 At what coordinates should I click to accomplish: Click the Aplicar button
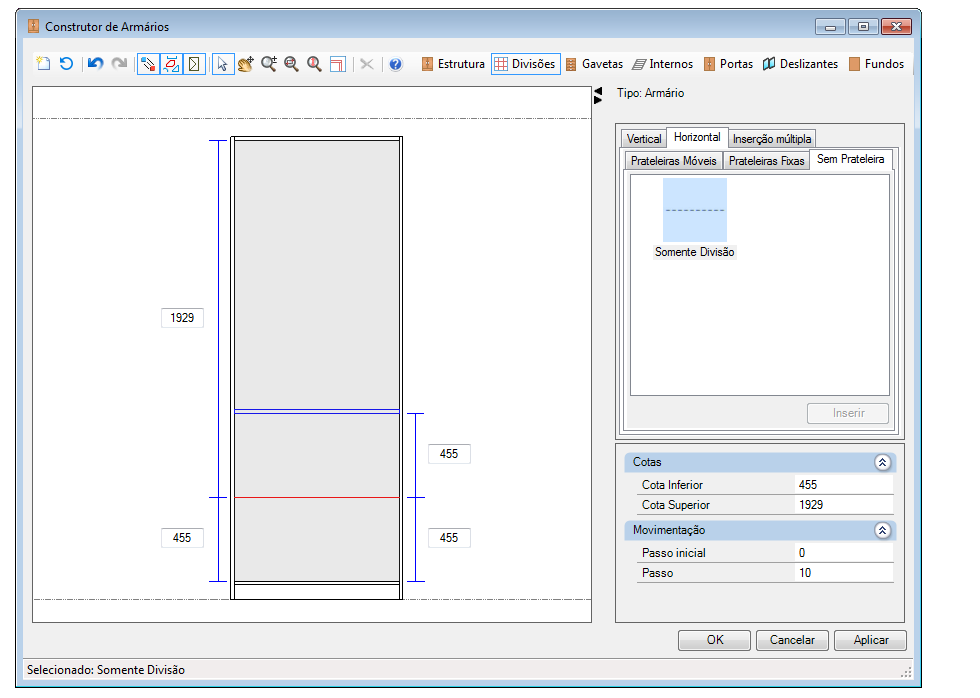[871, 640]
